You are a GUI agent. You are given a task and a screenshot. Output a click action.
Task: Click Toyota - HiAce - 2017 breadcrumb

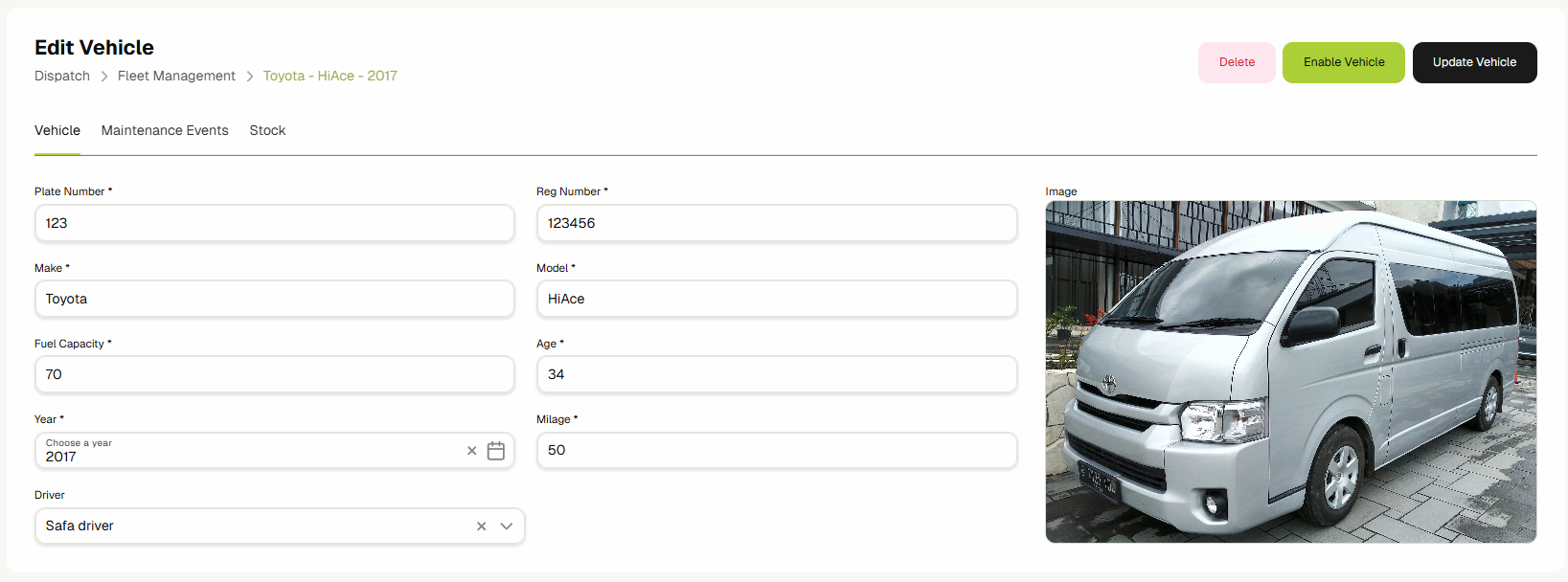pos(330,76)
